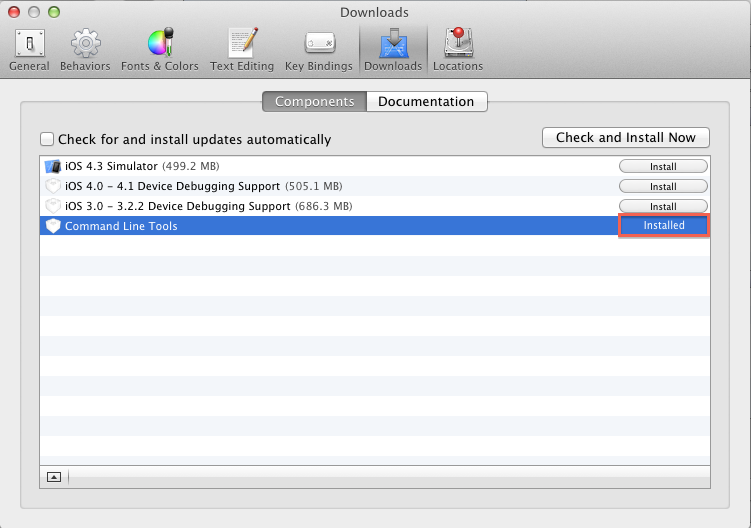Click the iOS 4.3 Simulator icon
Image resolution: width=751 pixels, height=528 pixels.
tap(53, 166)
